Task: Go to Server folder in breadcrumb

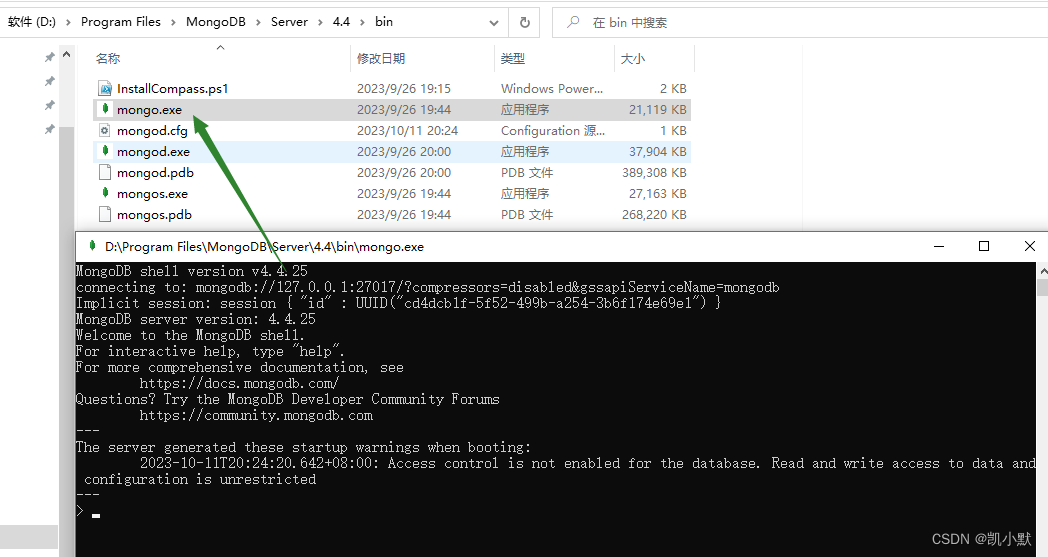Action: (x=289, y=22)
